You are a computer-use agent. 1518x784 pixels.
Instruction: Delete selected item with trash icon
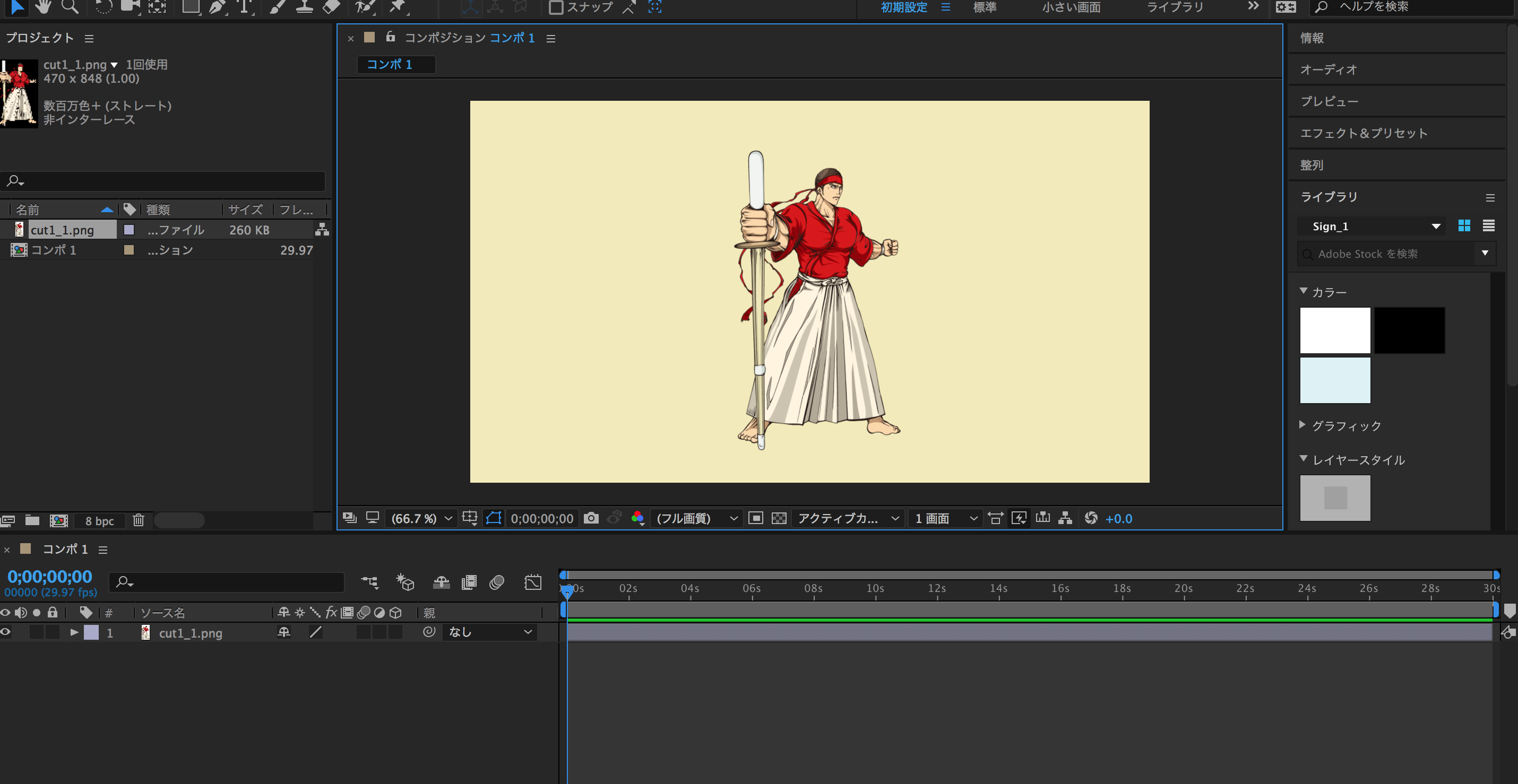139,520
